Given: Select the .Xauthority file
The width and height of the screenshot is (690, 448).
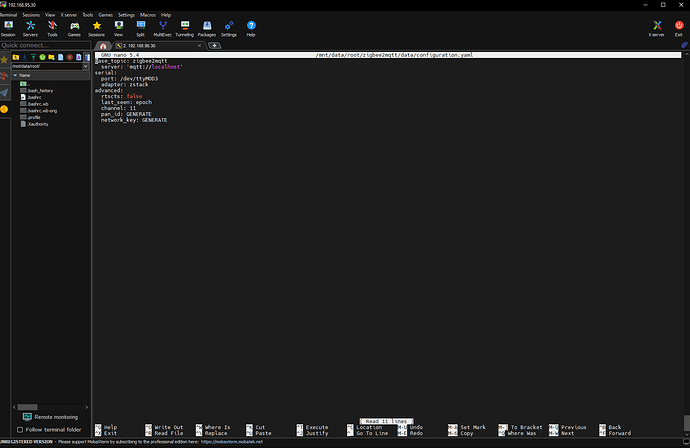Looking at the screenshot, I should tap(34, 124).
